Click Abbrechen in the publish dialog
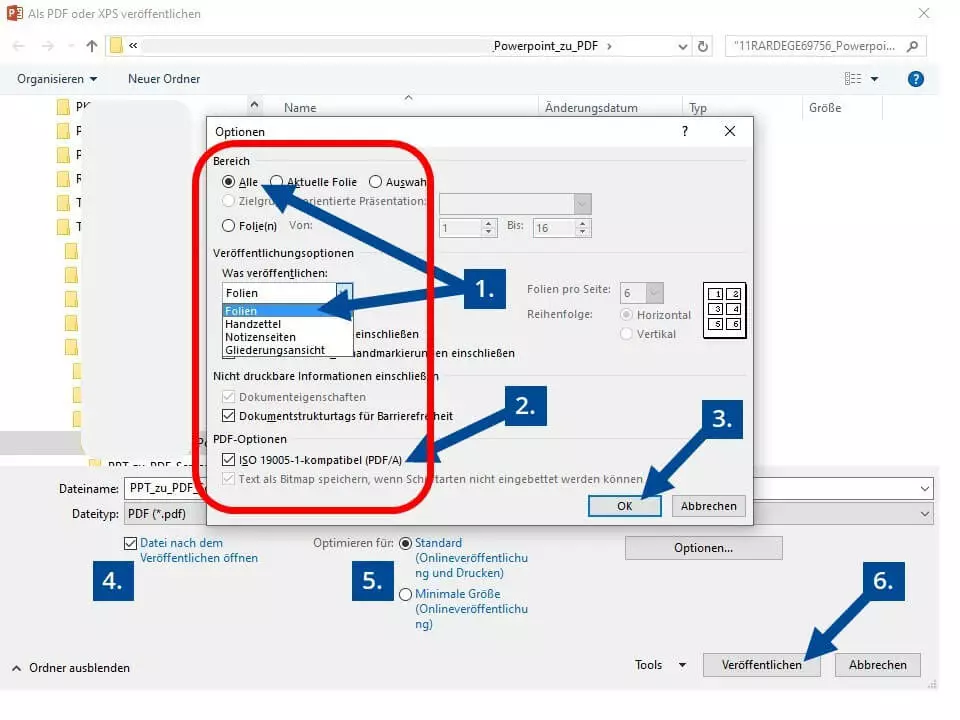The width and height of the screenshot is (960, 720). 877,665
